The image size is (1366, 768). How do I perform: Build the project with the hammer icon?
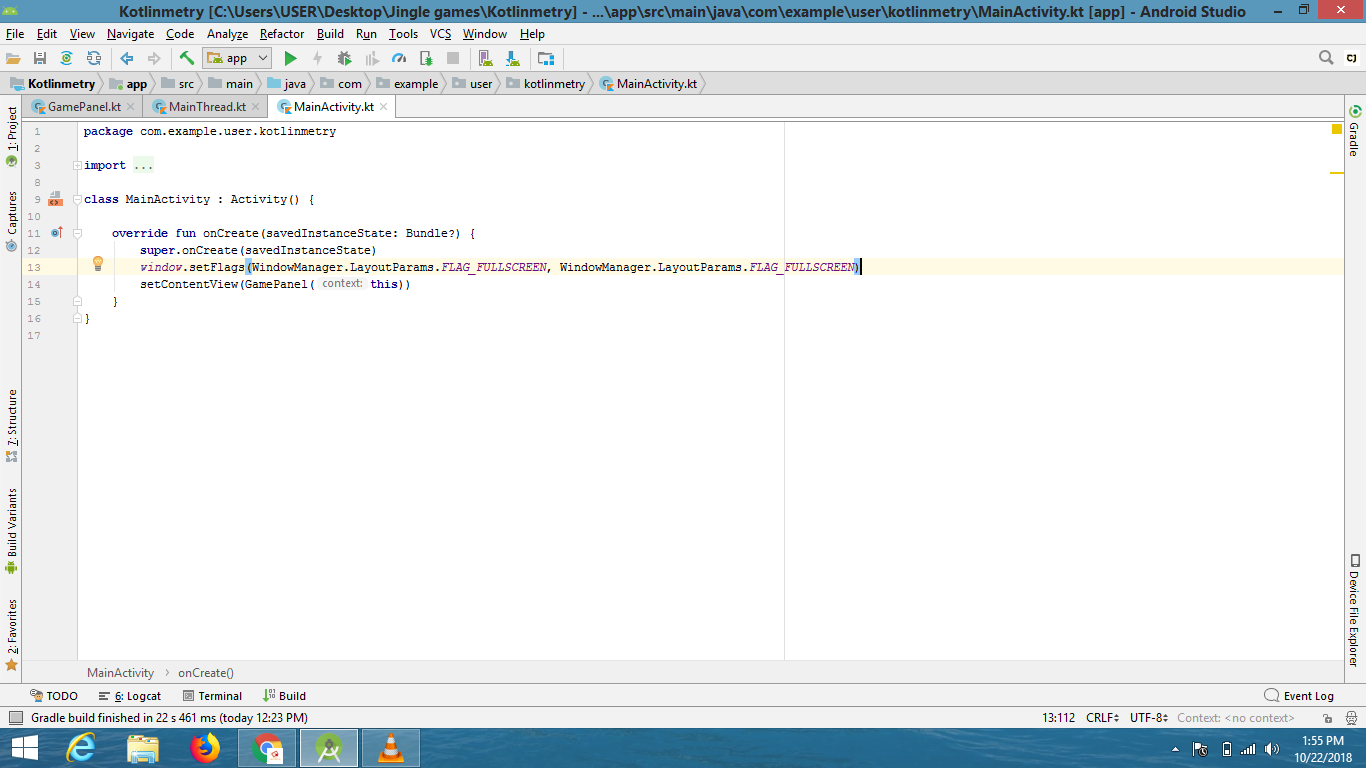pos(186,58)
